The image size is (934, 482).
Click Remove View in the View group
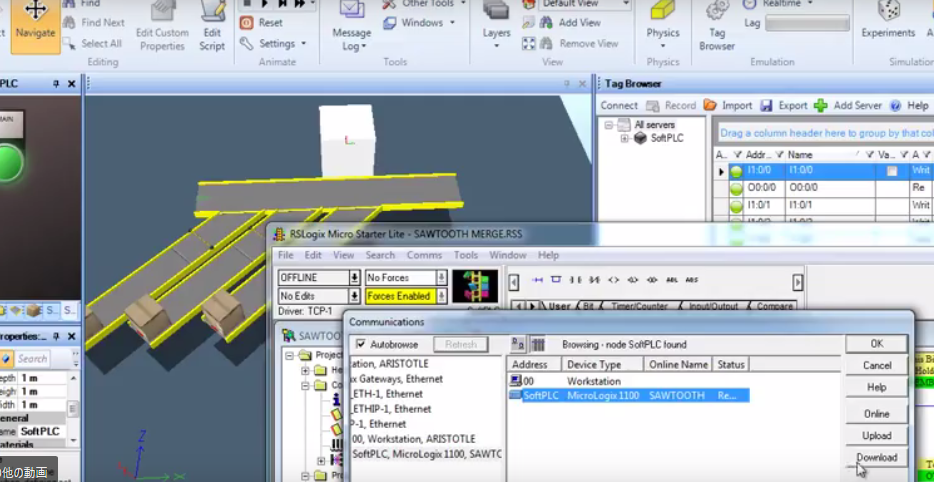[579, 43]
